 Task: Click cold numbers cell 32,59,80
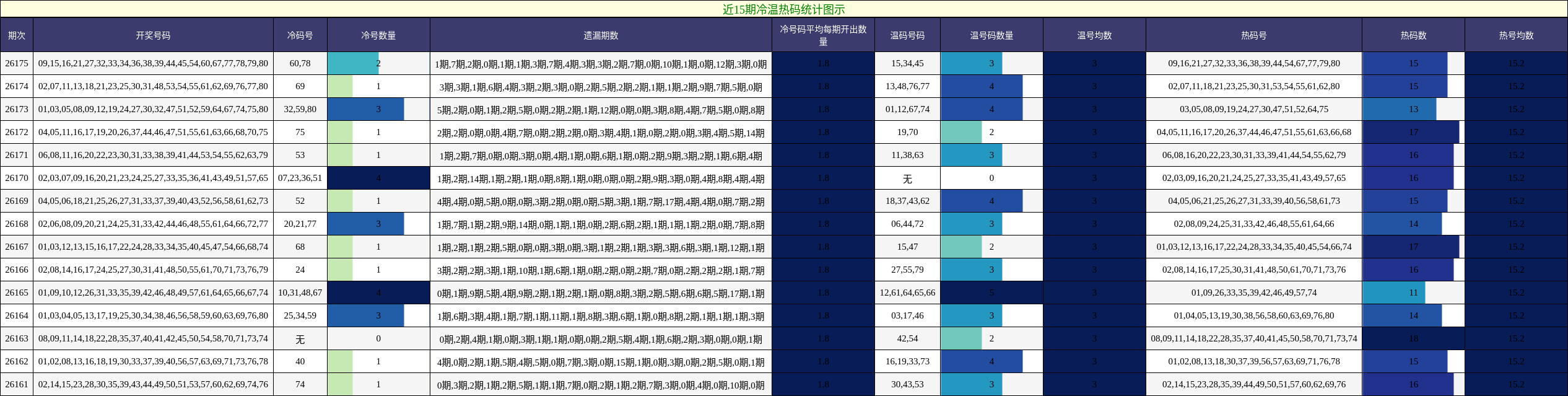click(300, 109)
